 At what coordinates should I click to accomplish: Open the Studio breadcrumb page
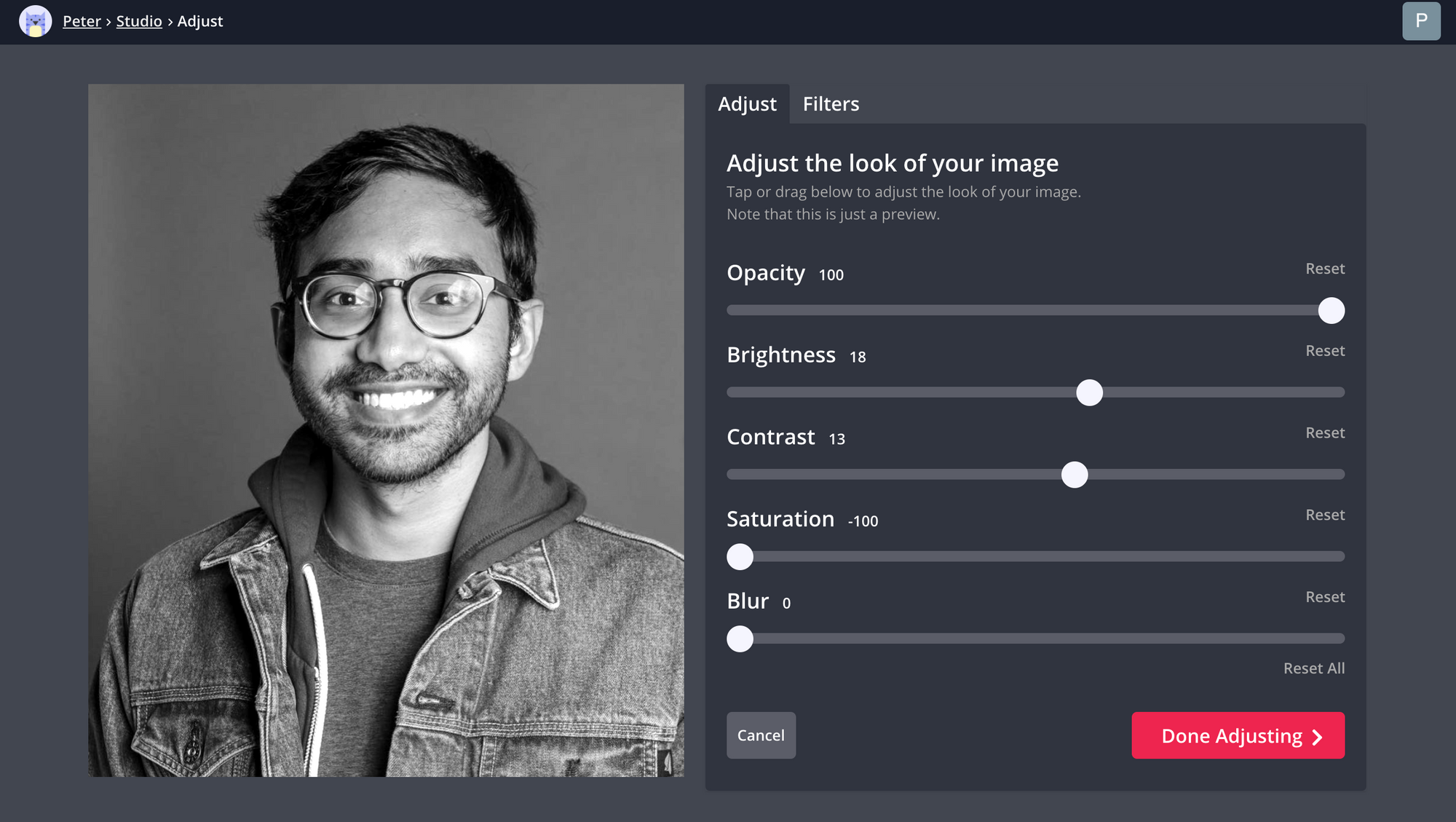[x=139, y=21]
